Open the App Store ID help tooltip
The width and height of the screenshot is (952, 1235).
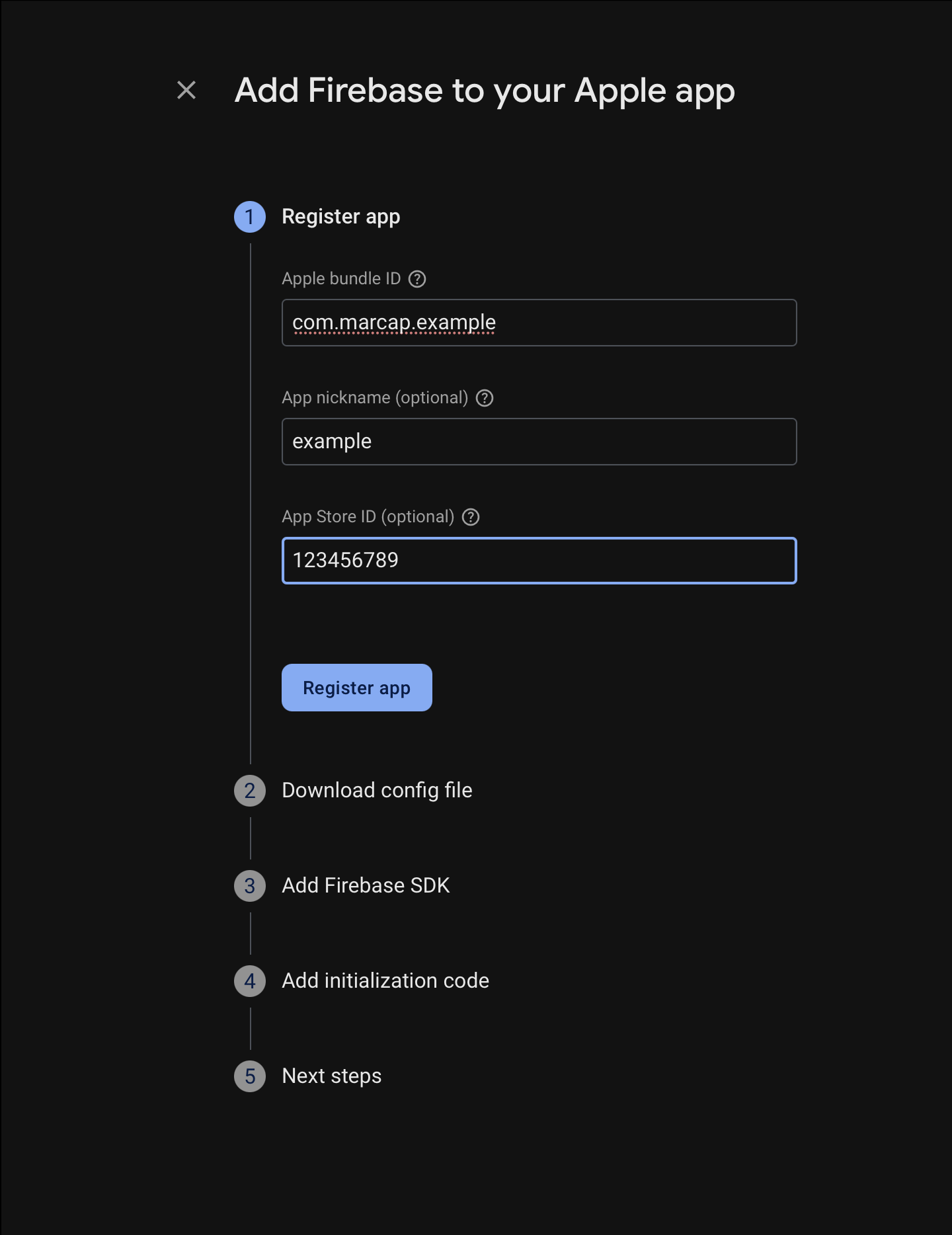(x=471, y=516)
